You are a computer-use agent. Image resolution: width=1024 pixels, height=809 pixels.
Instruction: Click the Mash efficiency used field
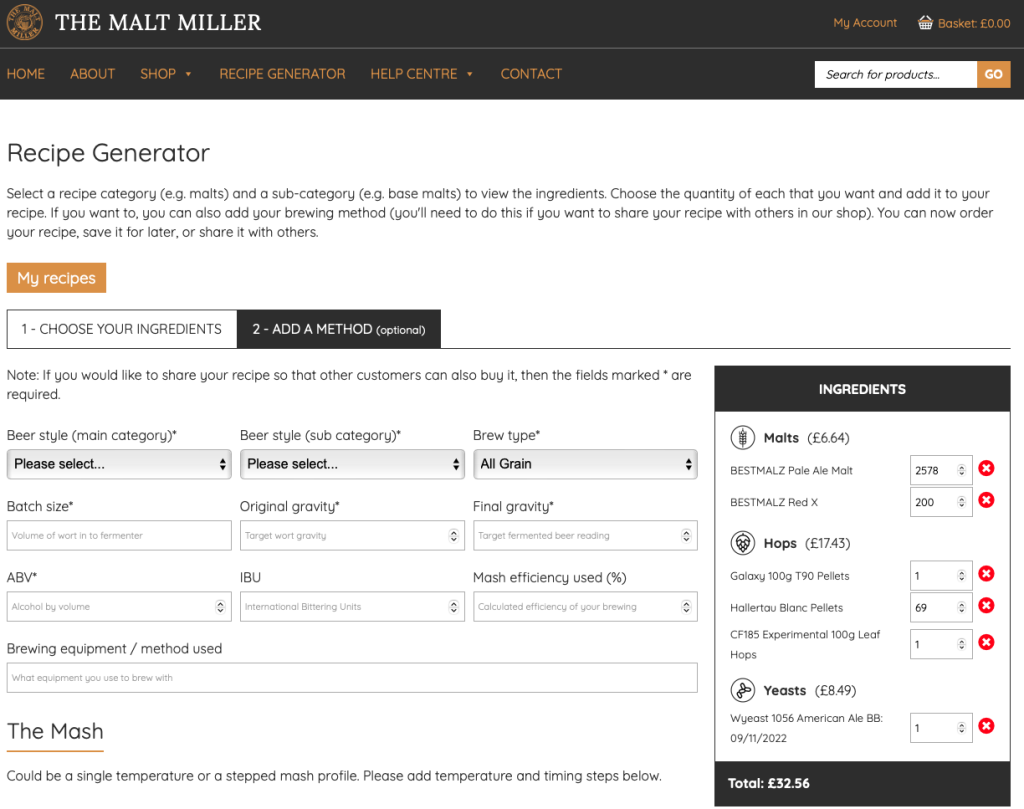click(585, 607)
